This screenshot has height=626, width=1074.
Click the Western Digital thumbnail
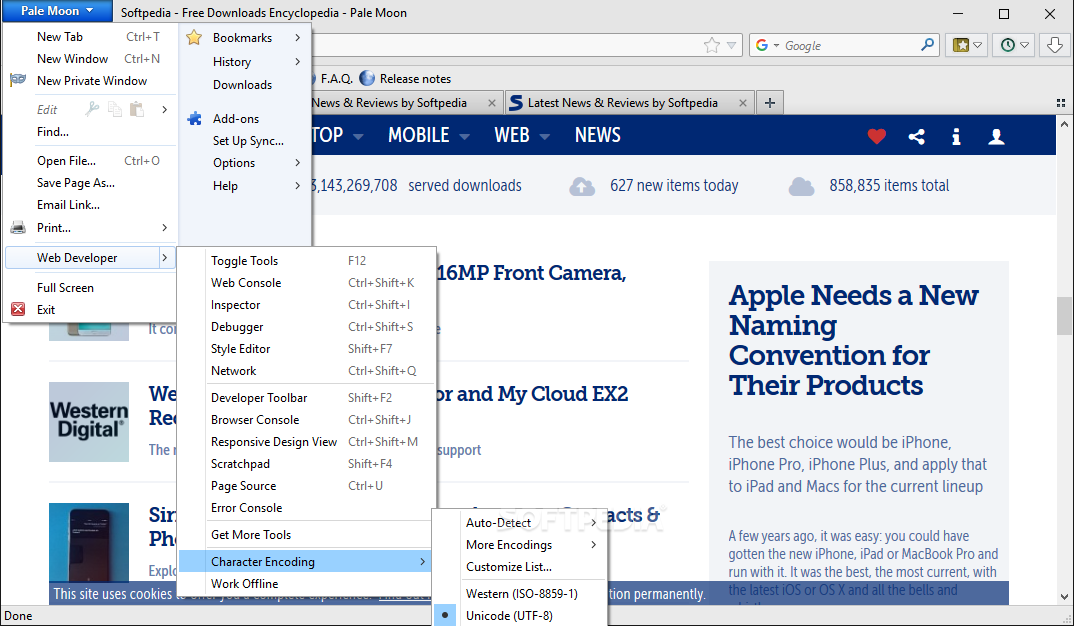(x=89, y=421)
